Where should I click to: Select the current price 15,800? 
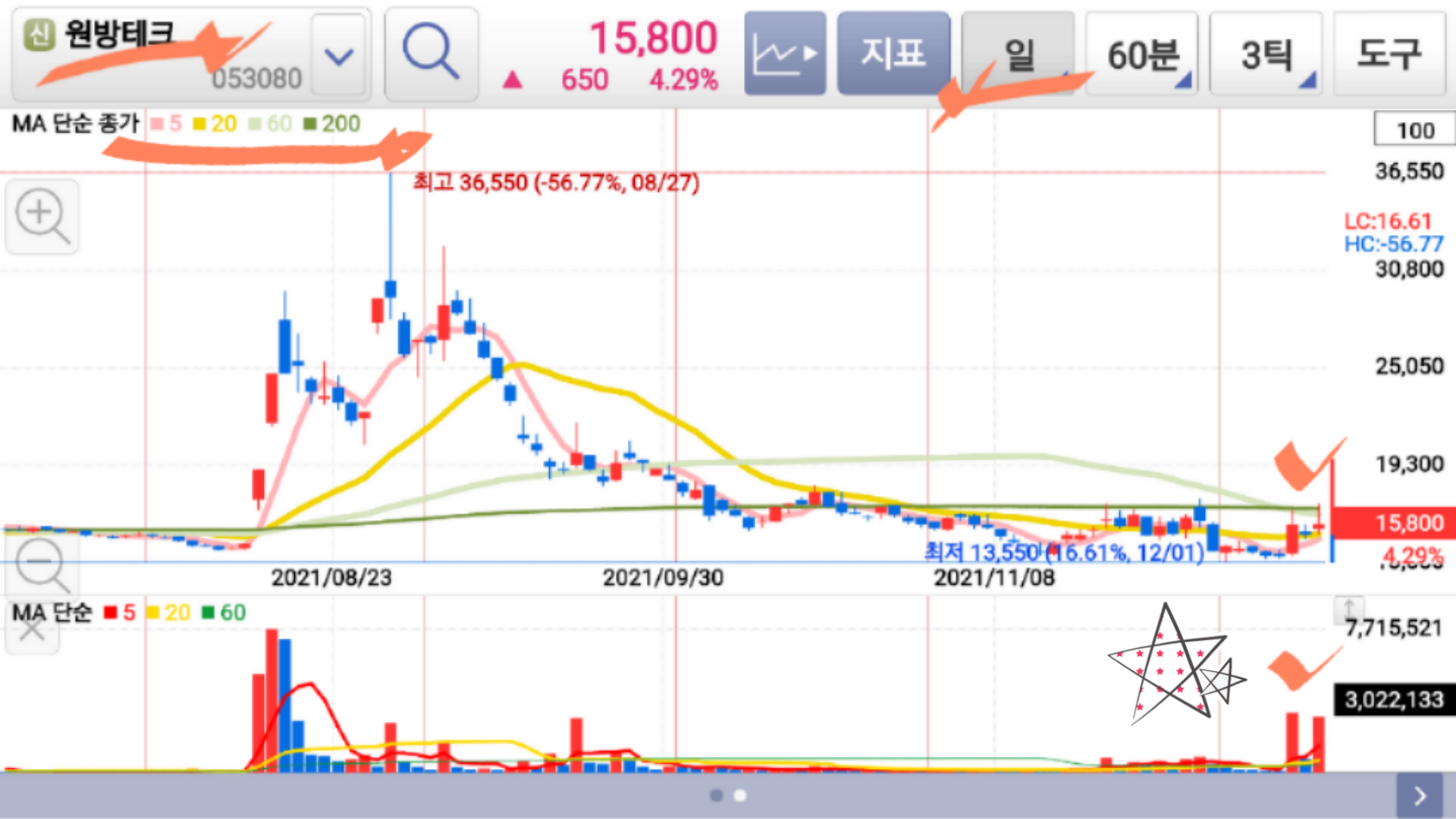coord(654,38)
